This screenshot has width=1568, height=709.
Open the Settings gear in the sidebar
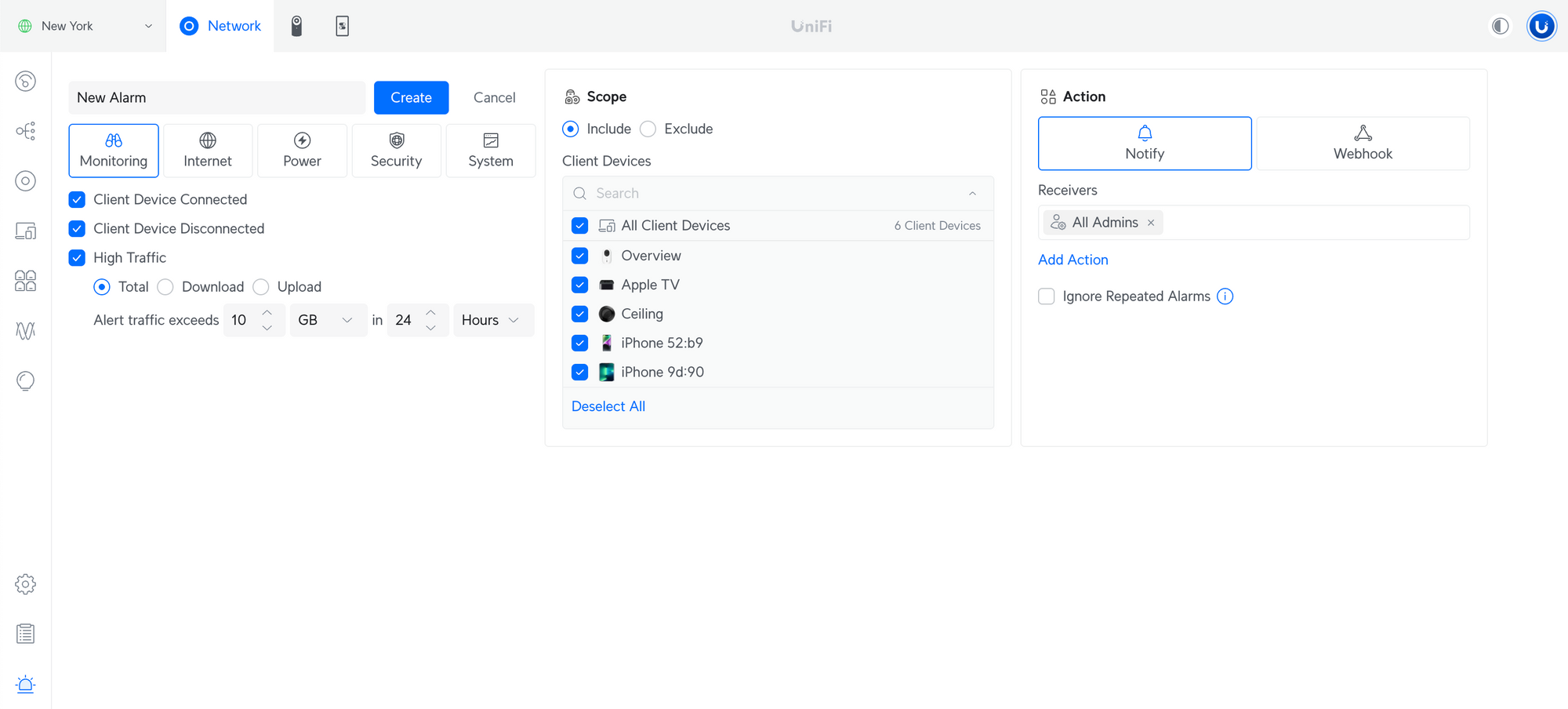[x=25, y=584]
